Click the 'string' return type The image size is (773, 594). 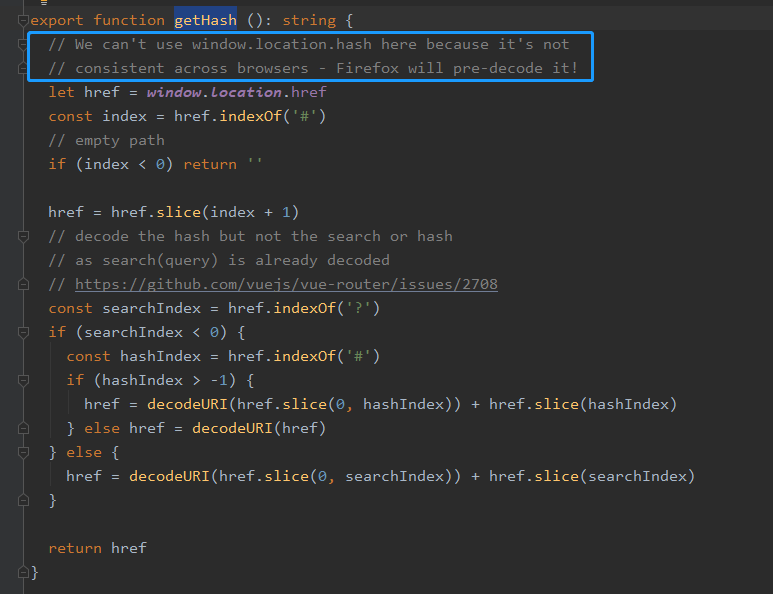[309, 20]
